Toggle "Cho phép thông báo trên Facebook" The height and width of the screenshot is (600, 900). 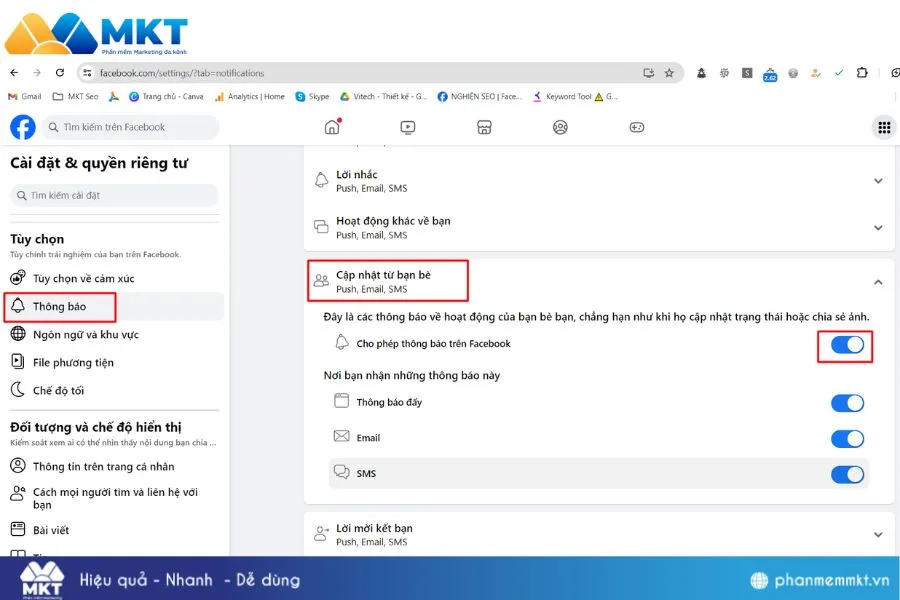tap(846, 344)
